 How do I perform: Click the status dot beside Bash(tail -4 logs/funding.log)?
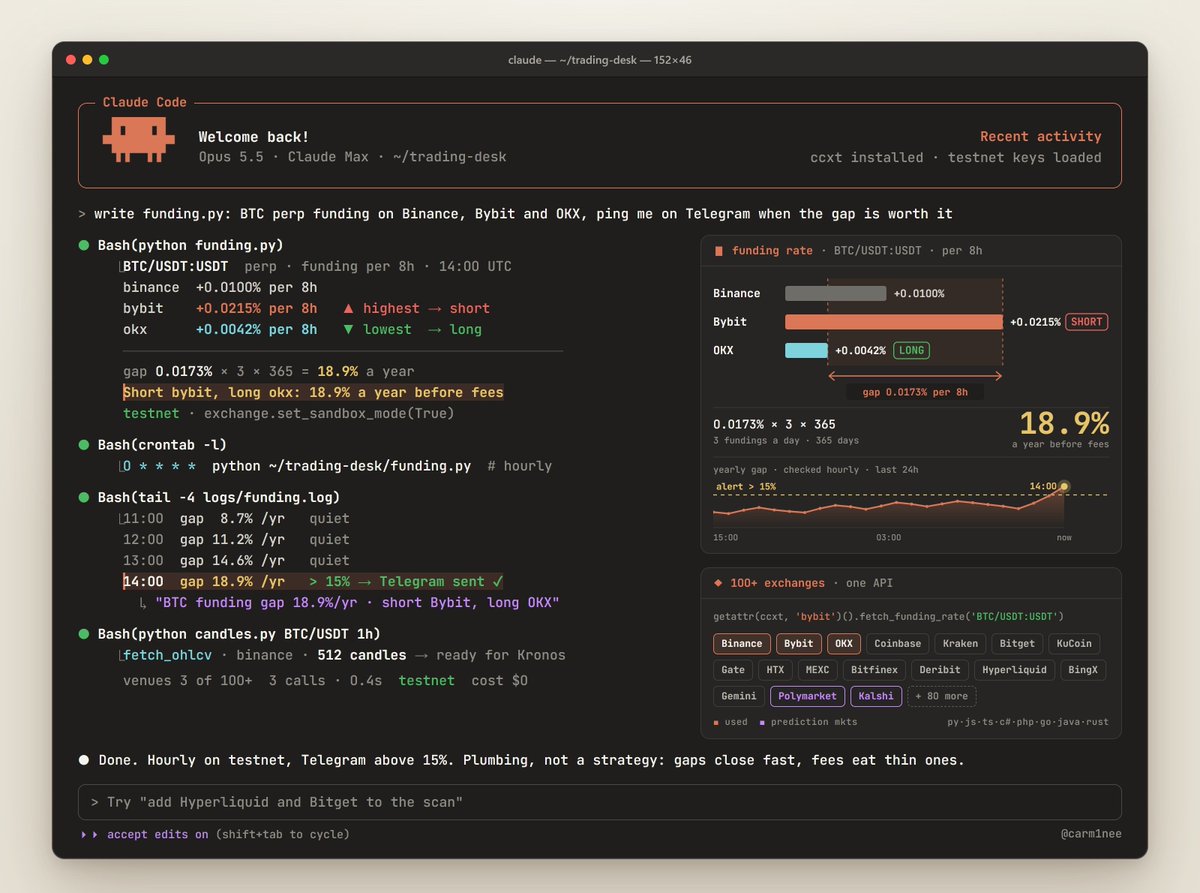coord(84,497)
